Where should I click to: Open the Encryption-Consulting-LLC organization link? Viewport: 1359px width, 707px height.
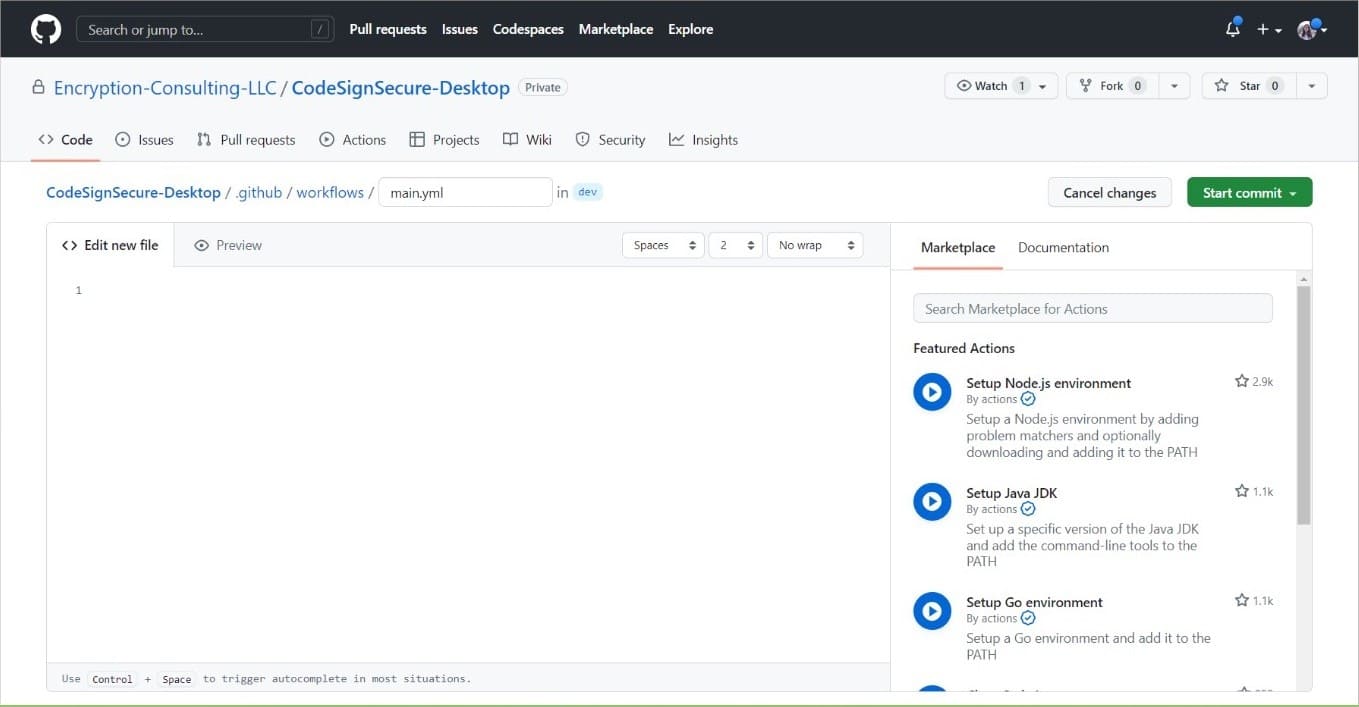pos(165,88)
